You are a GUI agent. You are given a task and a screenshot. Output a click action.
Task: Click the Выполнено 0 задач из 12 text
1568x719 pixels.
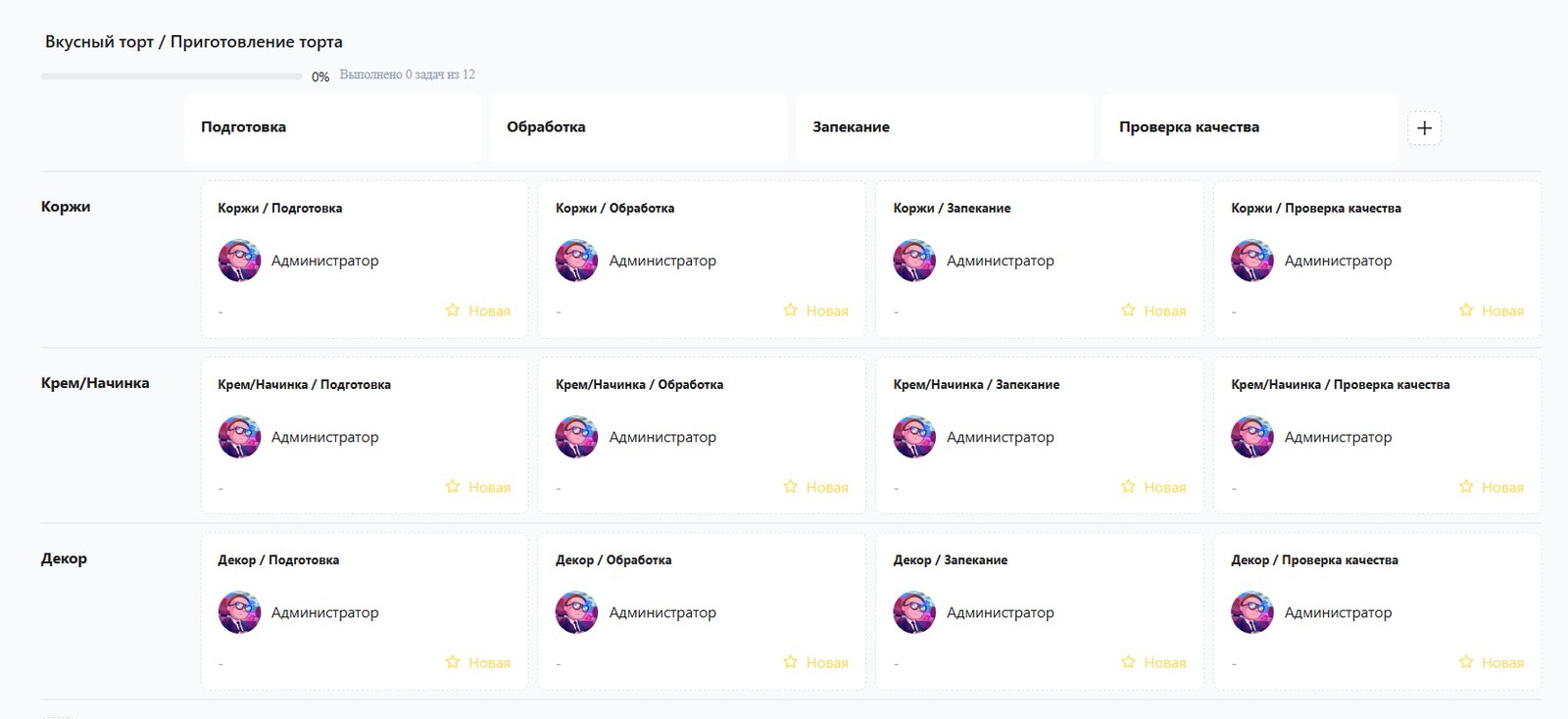point(408,74)
